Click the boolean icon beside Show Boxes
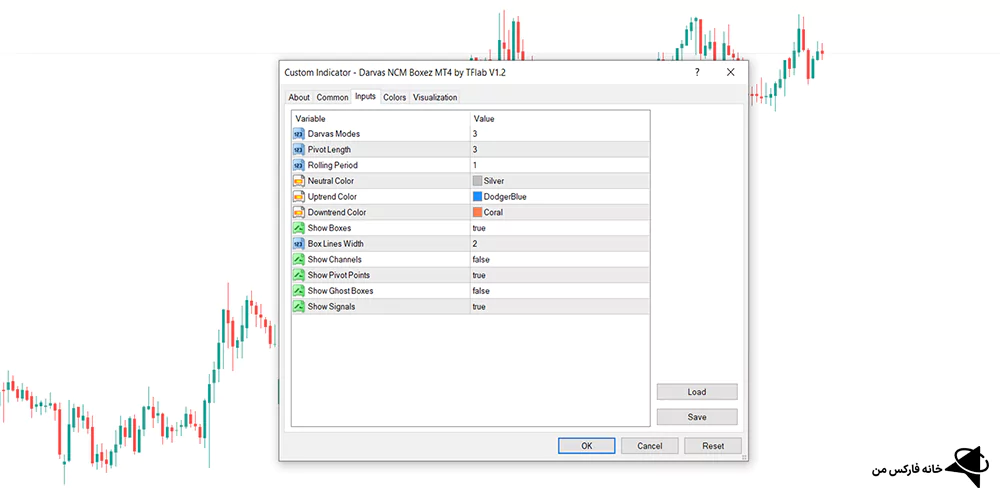 (298, 228)
